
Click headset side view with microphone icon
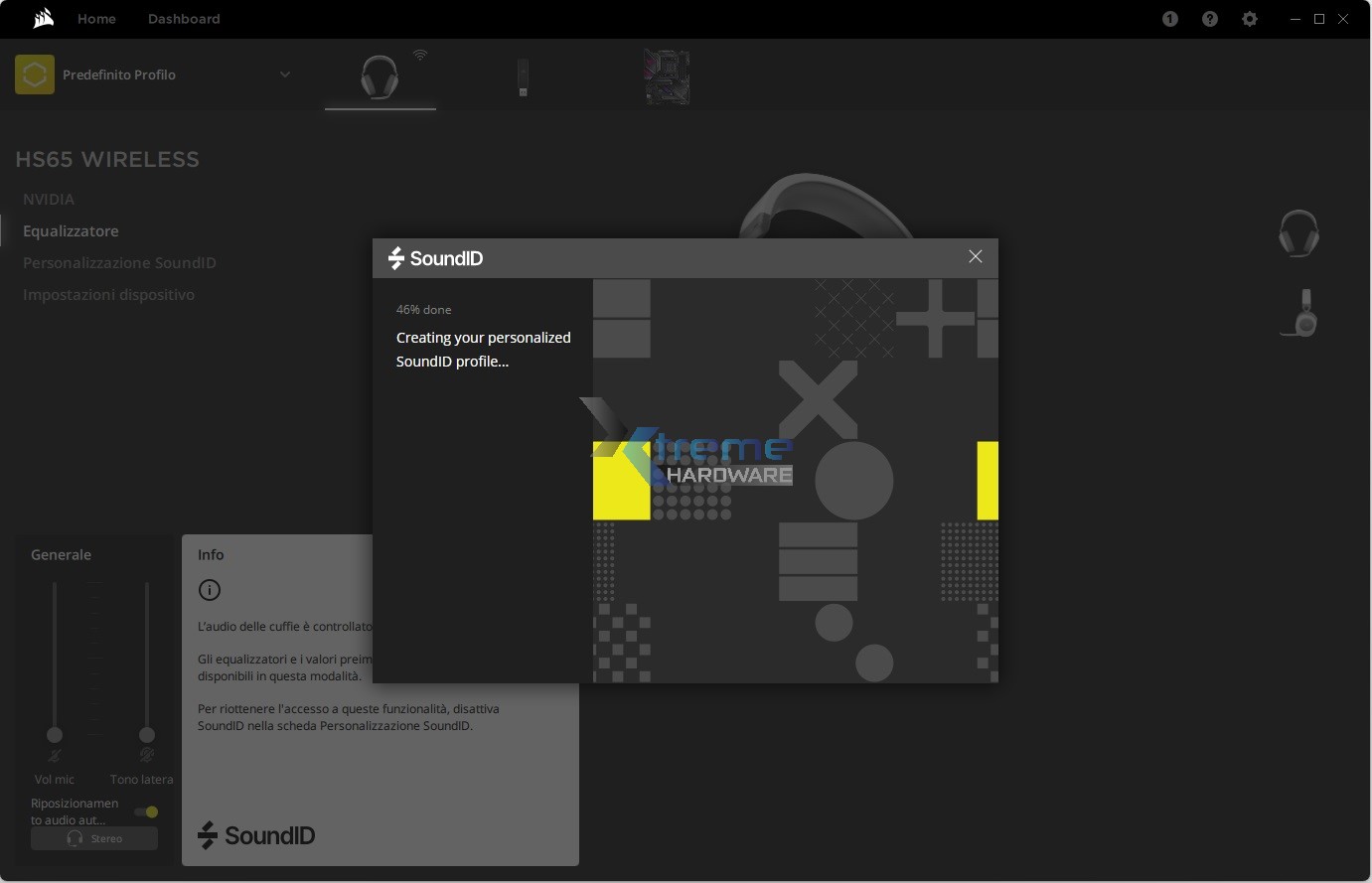pyautogui.click(x=1300, y=314)
